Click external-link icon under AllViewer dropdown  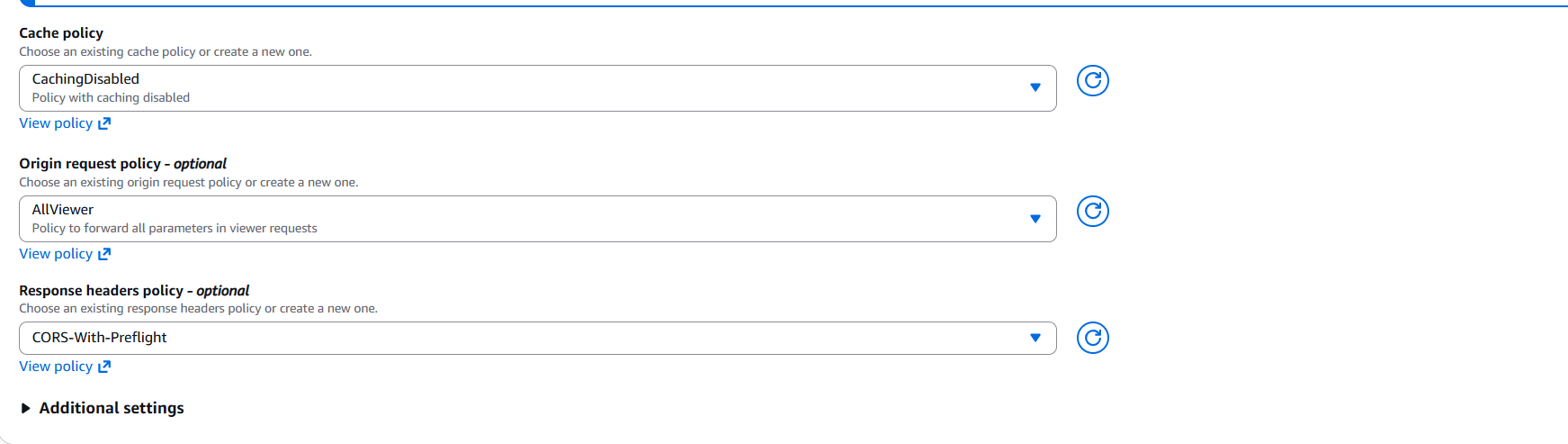tap(104, 254)
